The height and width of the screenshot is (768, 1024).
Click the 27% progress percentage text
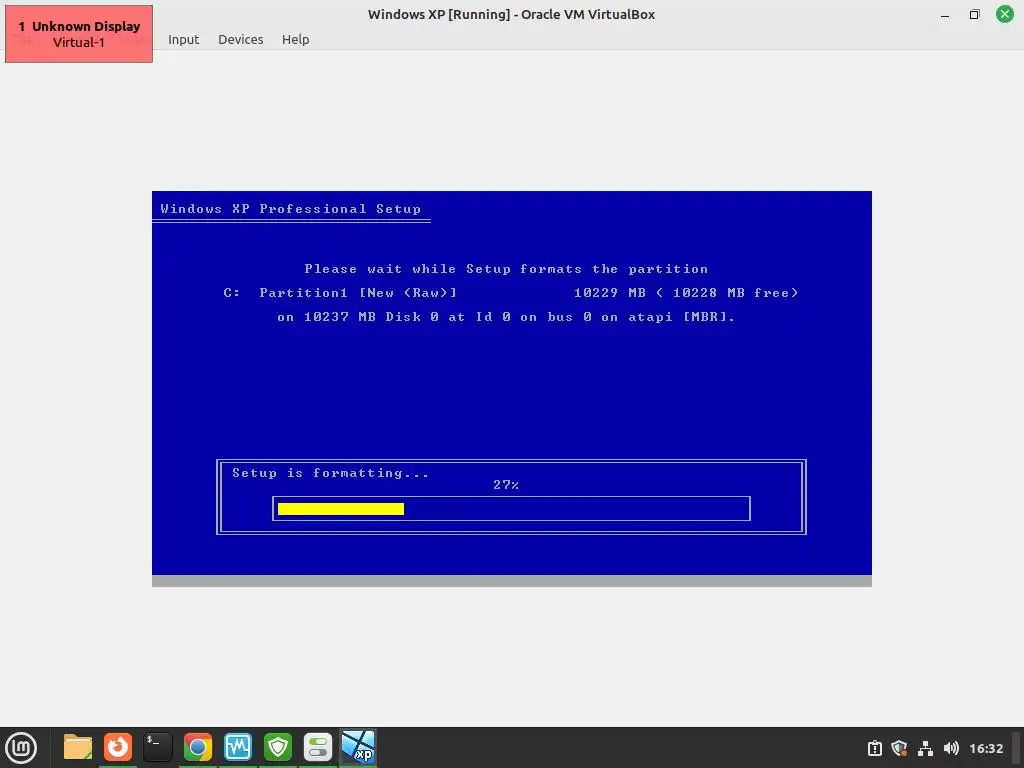tap(506, 485)
